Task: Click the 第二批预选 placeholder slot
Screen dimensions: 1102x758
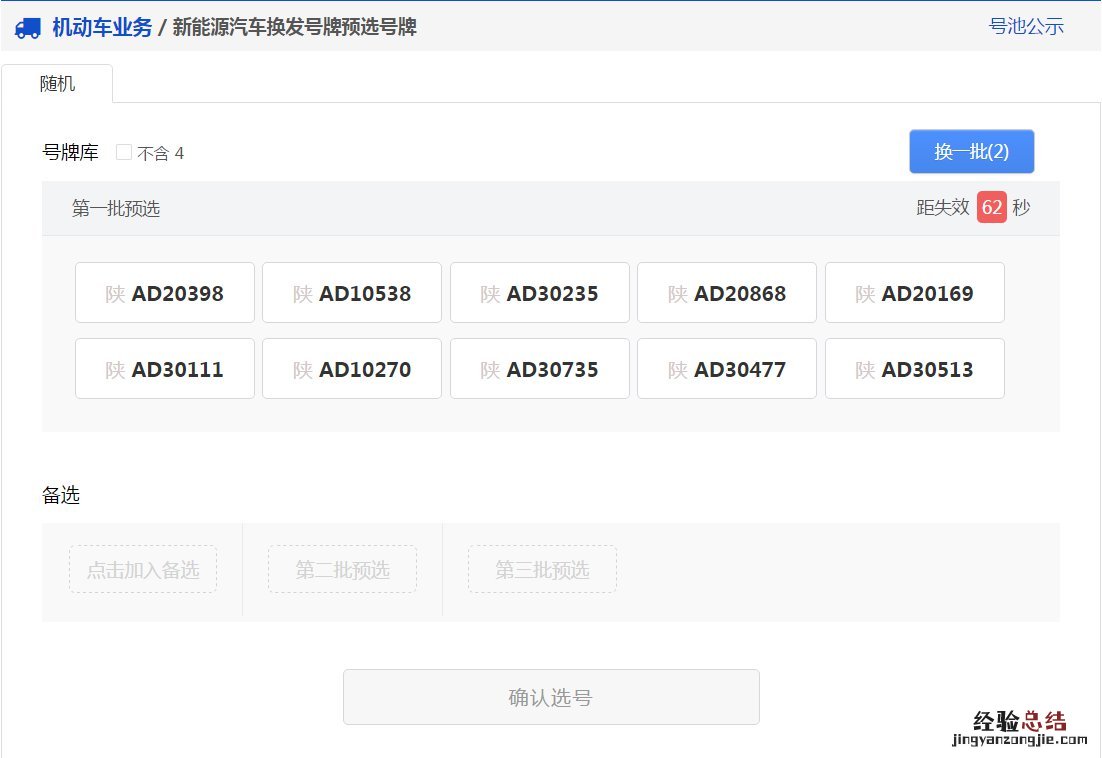Action: (x=342, y=570)
